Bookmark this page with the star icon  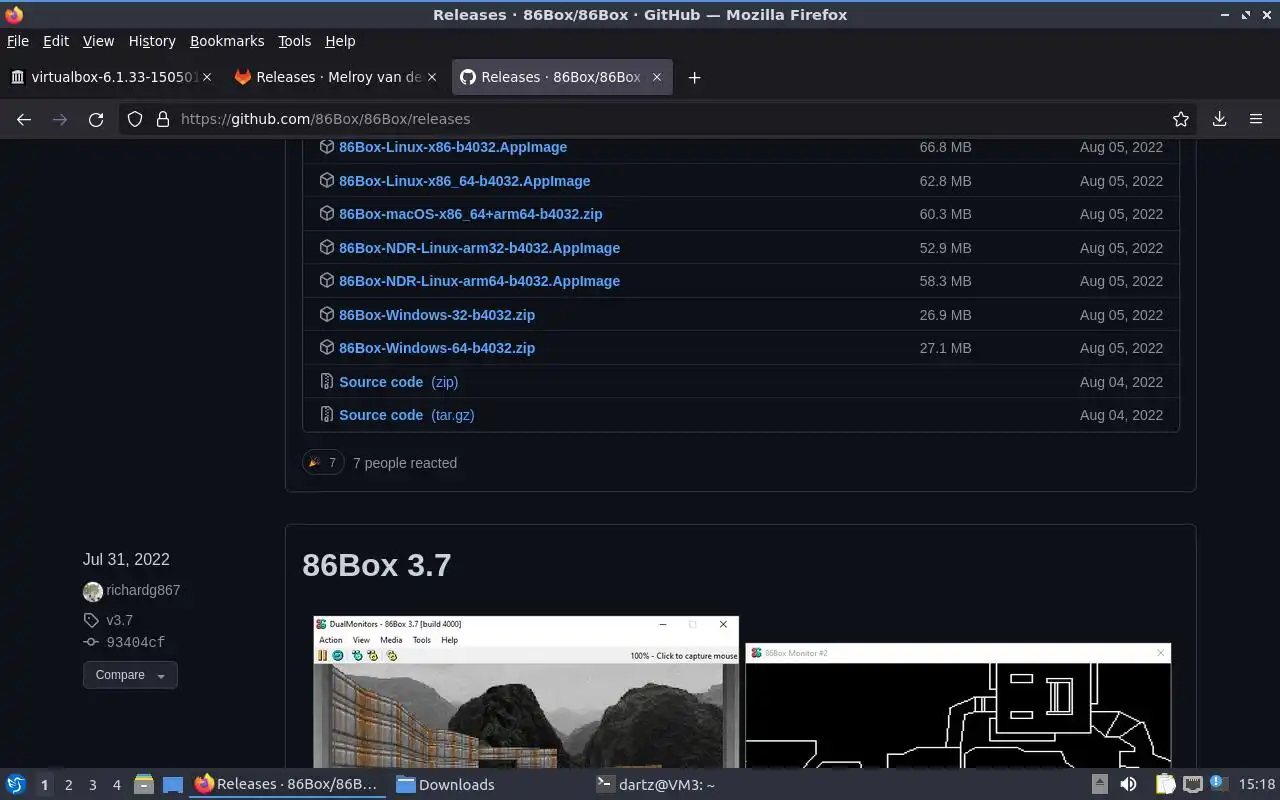click(1181, 119)
